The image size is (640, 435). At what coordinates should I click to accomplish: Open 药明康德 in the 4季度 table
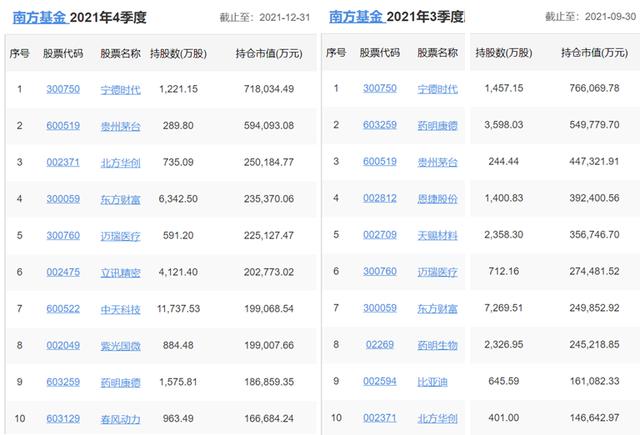(x=120, y=382)
